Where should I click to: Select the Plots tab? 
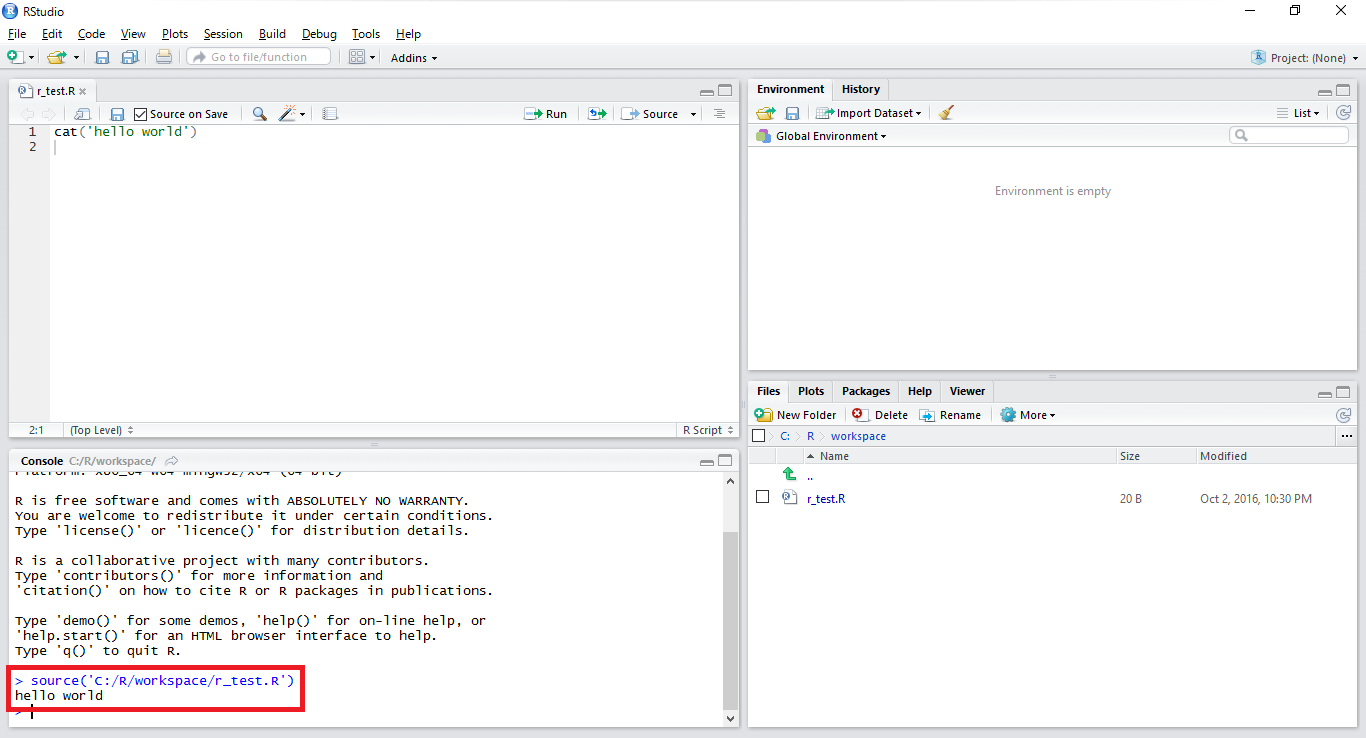click(811, 391)
